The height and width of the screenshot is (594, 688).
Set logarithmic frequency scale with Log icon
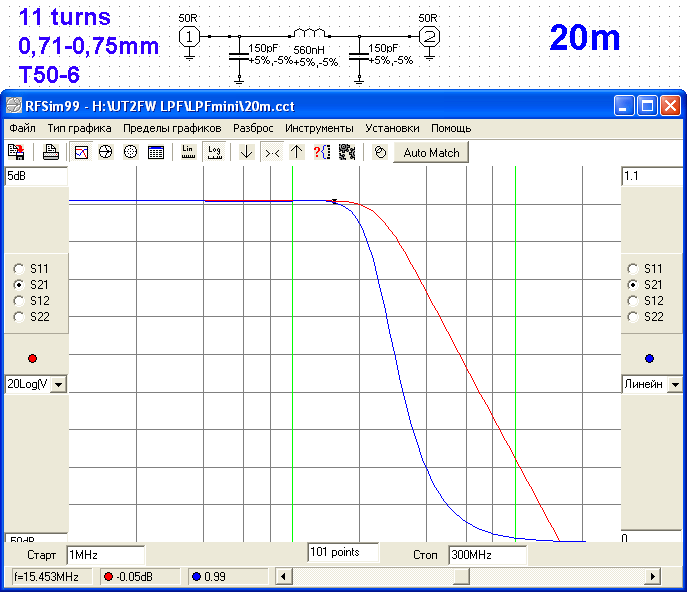coord(214,152)
